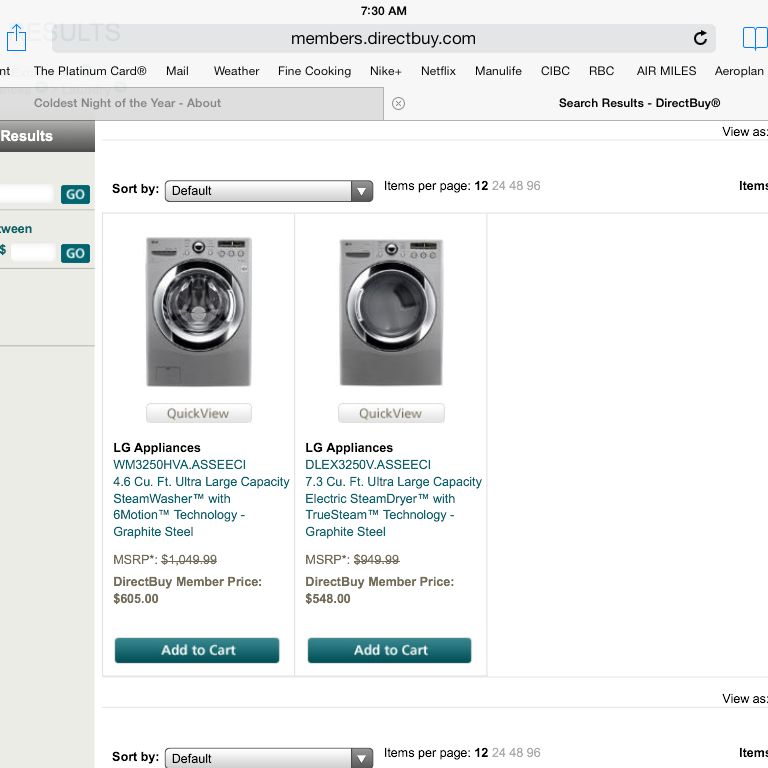This screenshot has height=768, width=768.
Task: Click the price range GO button
Action: tap(75, 253)
